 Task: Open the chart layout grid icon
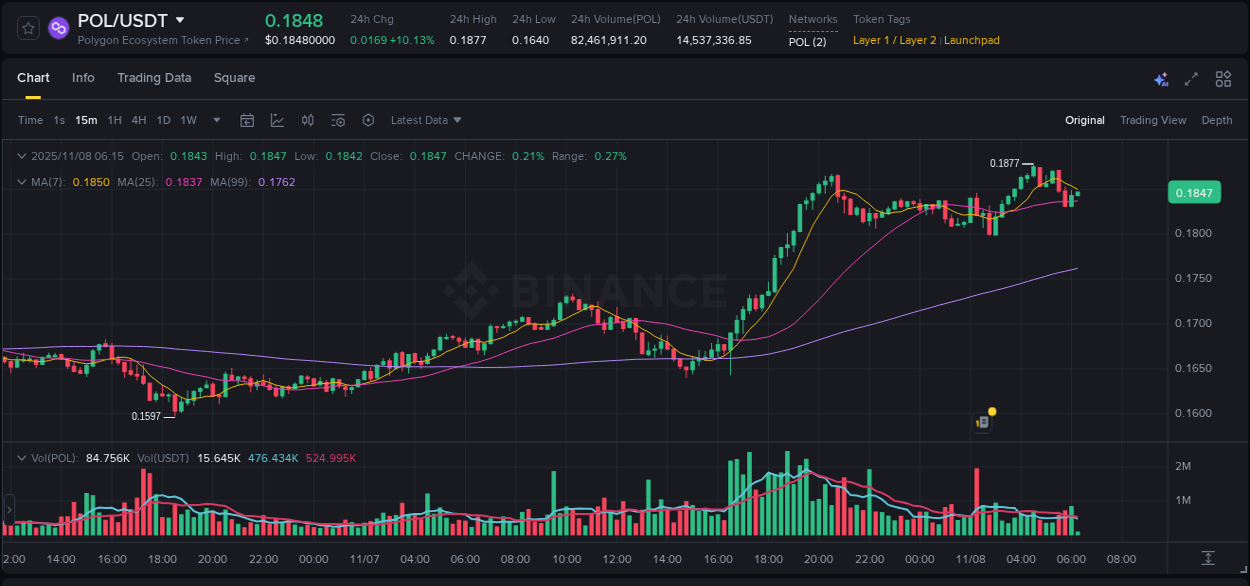pos(1222,77)
